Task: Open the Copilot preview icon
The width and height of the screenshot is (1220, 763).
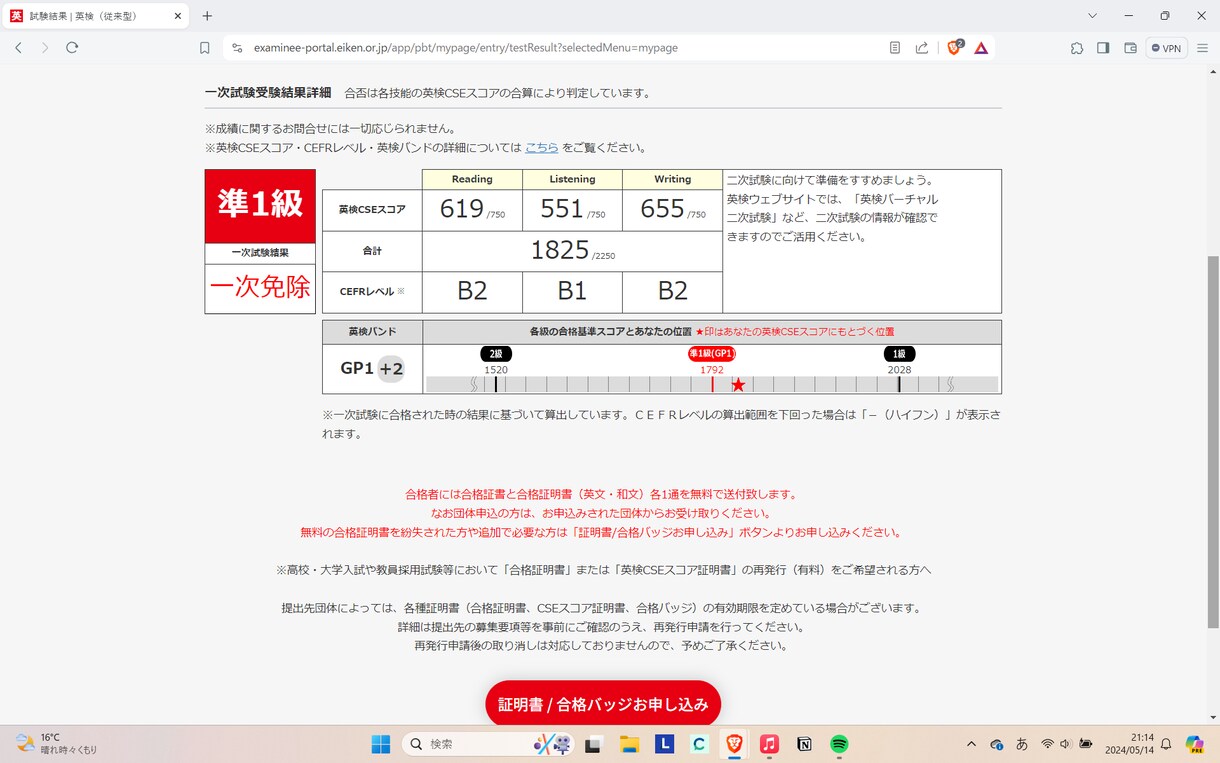Action: click(1195, 744)
